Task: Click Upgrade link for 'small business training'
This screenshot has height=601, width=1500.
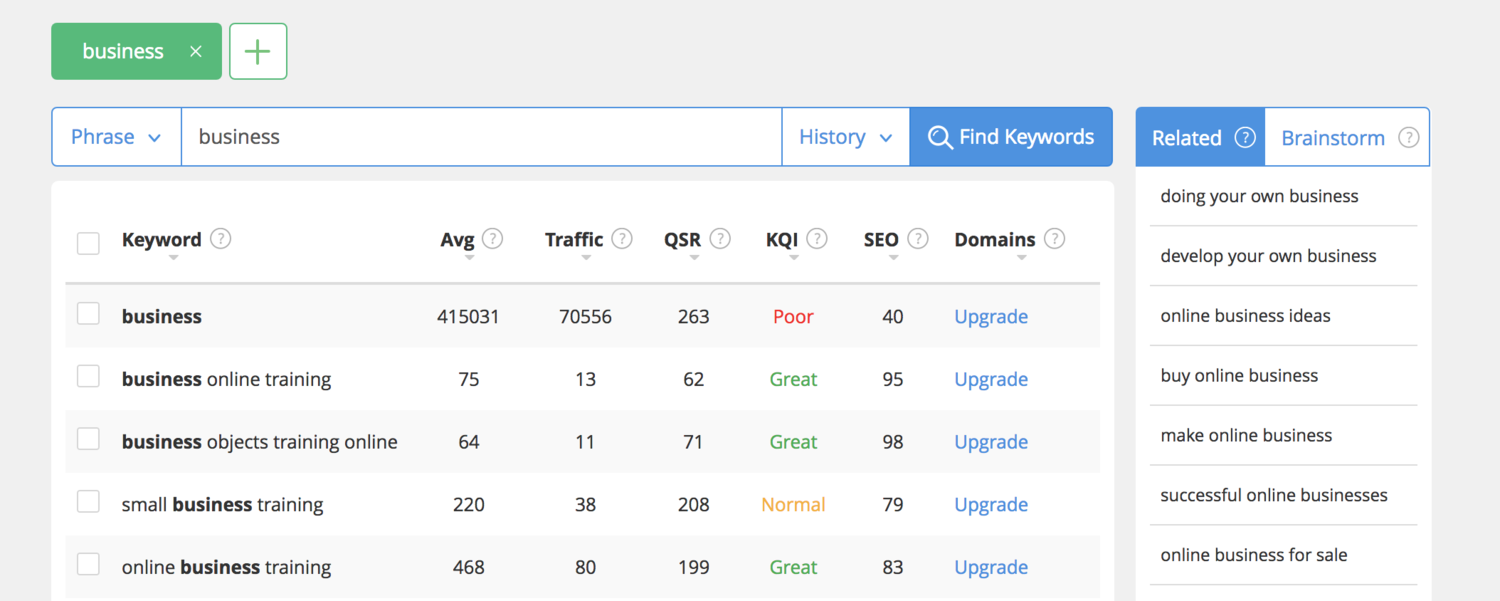Action: click(x=991, y=504)
